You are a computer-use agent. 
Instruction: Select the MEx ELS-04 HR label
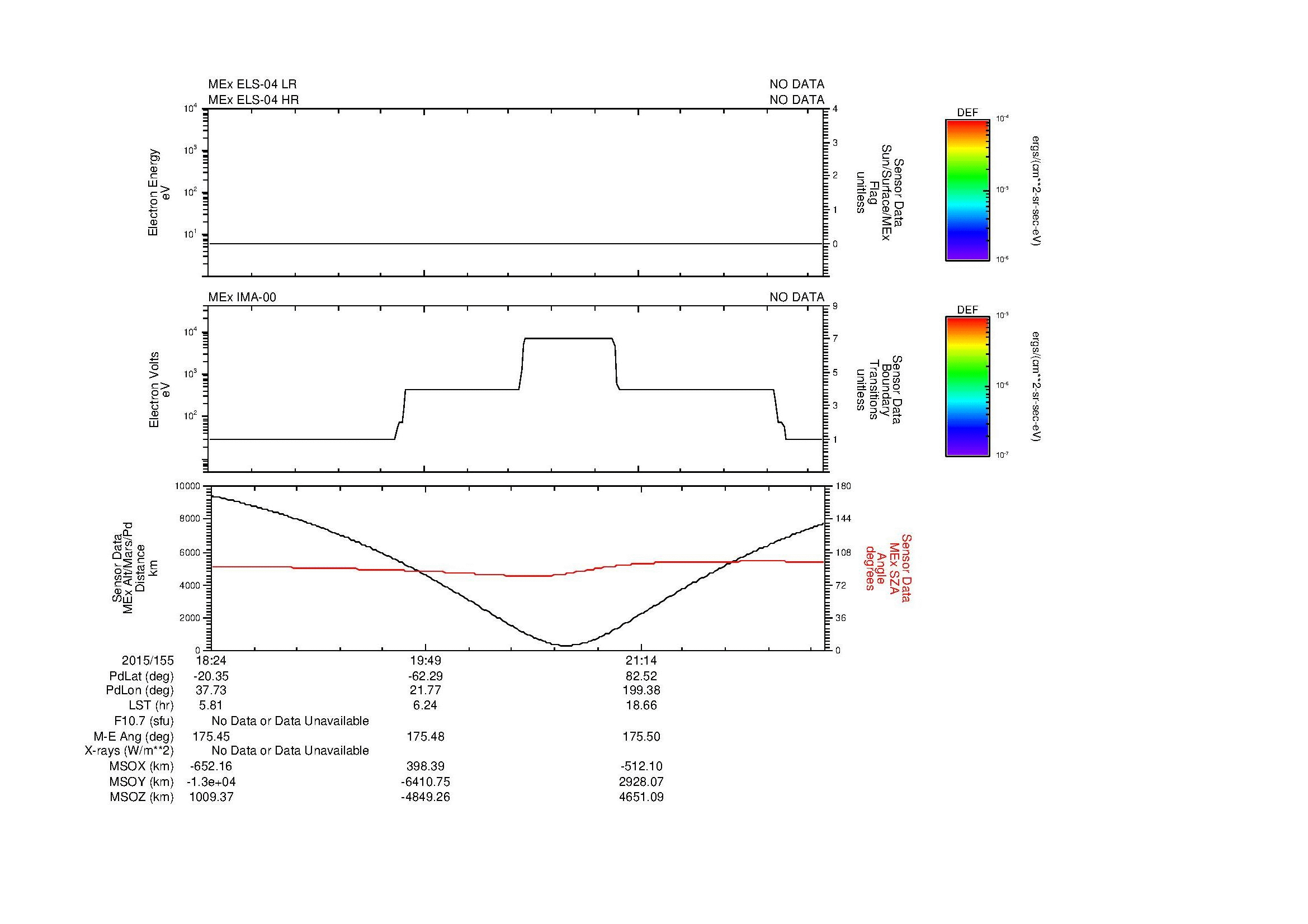tap(253, 99)
